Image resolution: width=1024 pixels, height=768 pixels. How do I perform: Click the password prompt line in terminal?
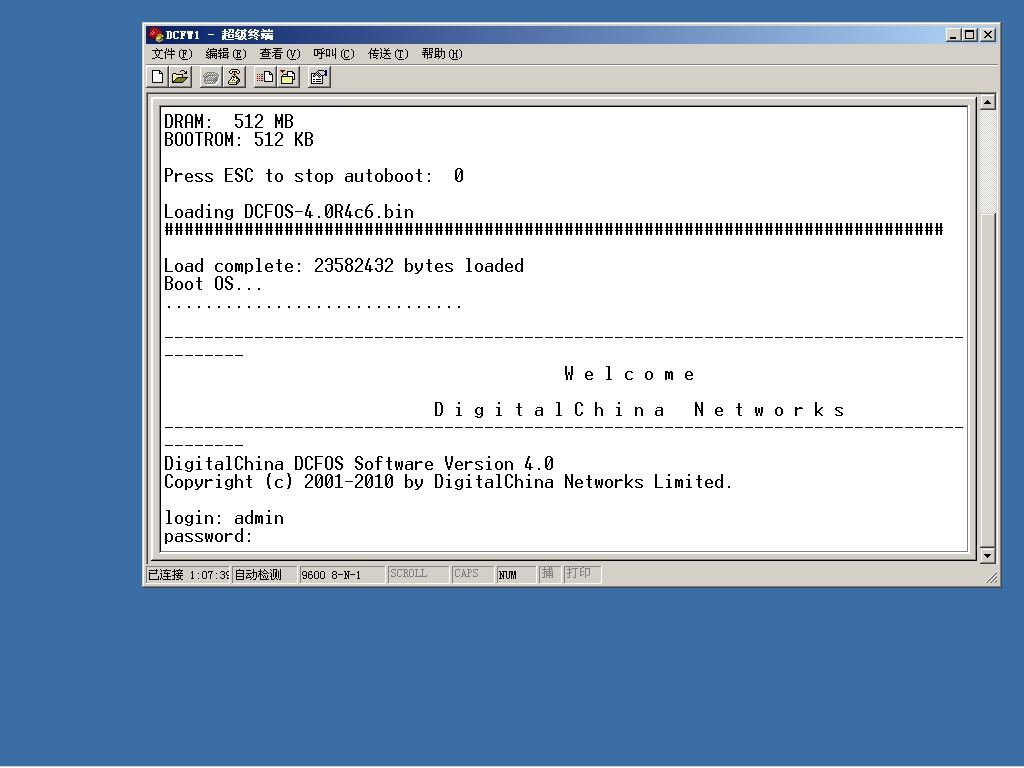click(x=208, y=536)
